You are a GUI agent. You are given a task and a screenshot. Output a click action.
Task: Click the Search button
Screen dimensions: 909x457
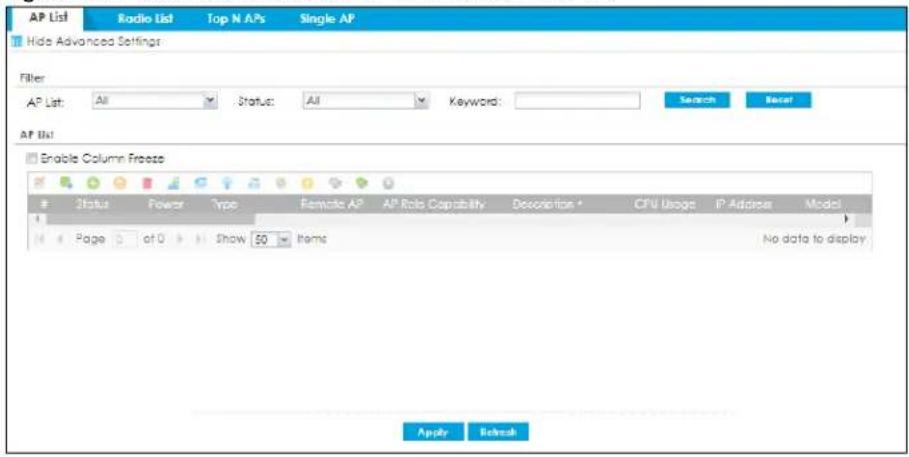pos(697,100)
